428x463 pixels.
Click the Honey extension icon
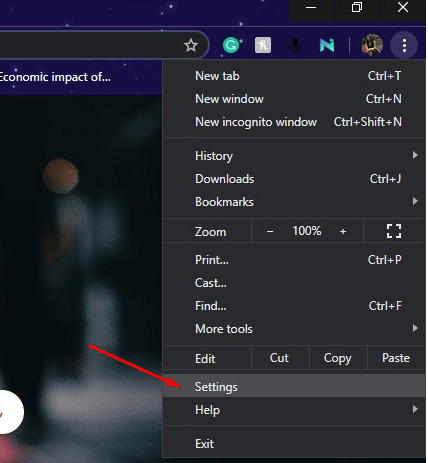(263, 45)
